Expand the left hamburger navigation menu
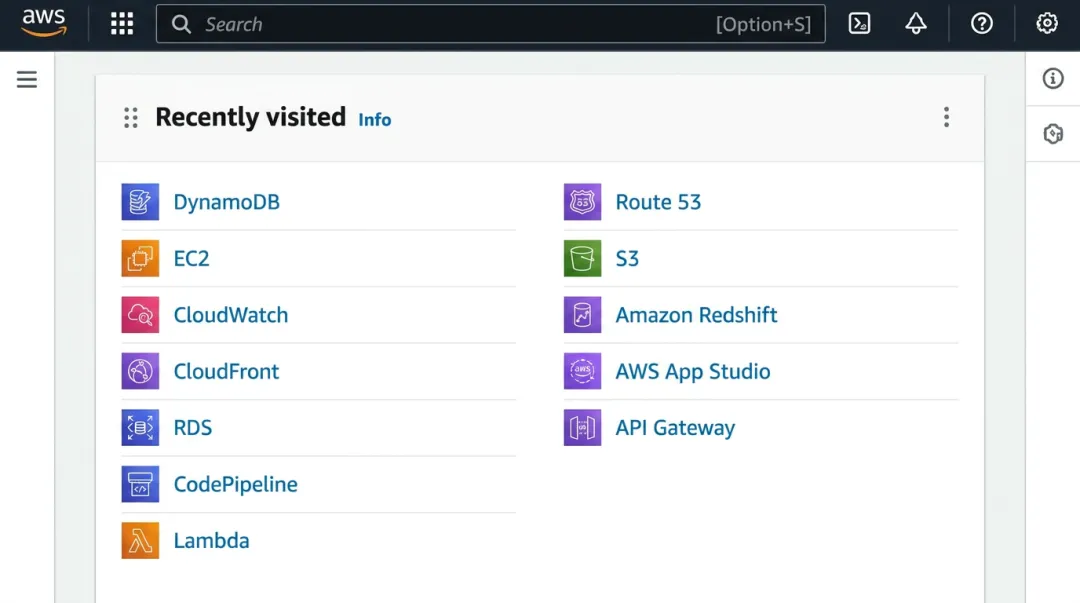The height and width of the screenshot is (603, 1080). click(27, 79)
